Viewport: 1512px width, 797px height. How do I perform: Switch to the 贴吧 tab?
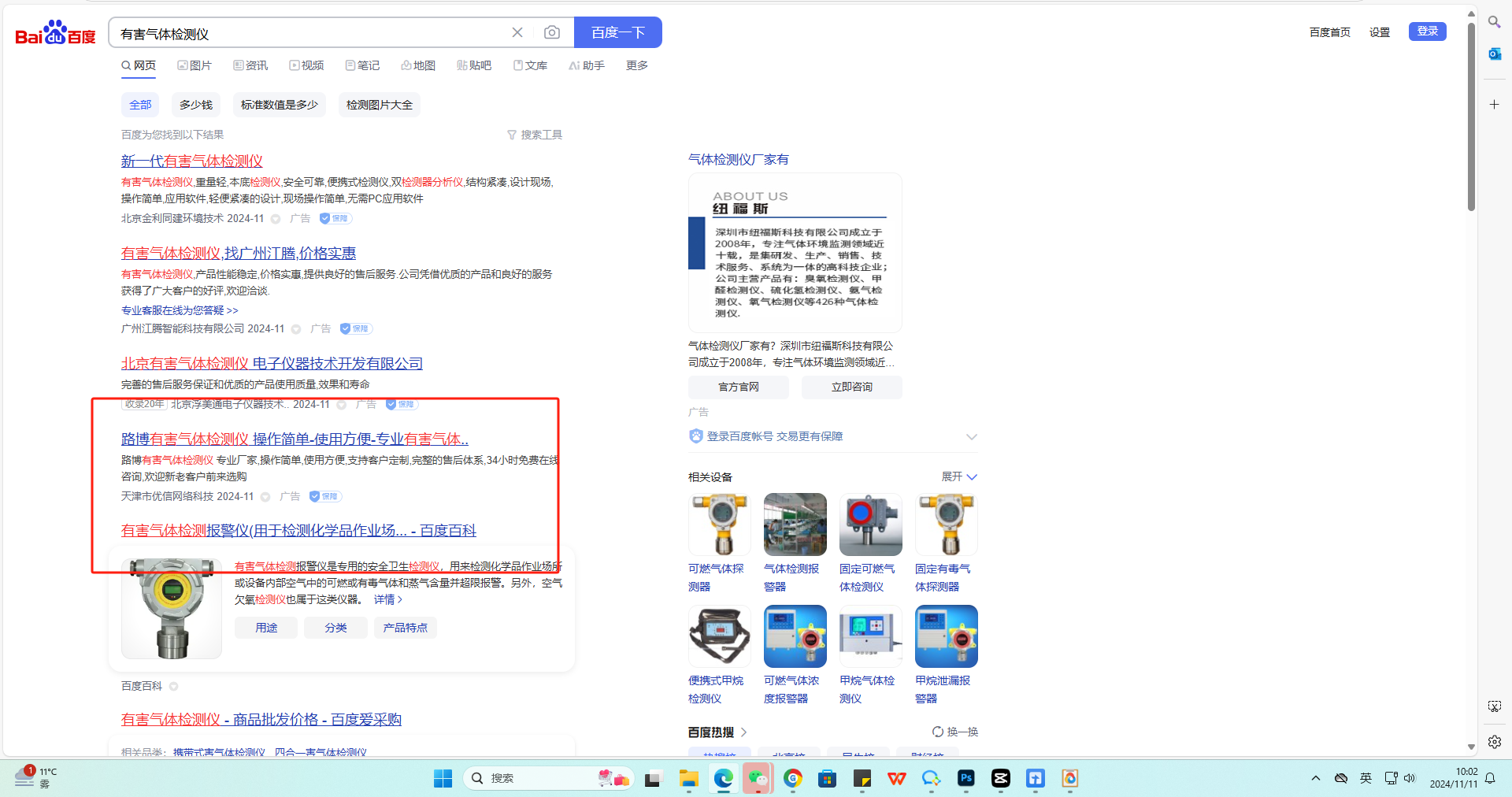(x=474, y=65)
